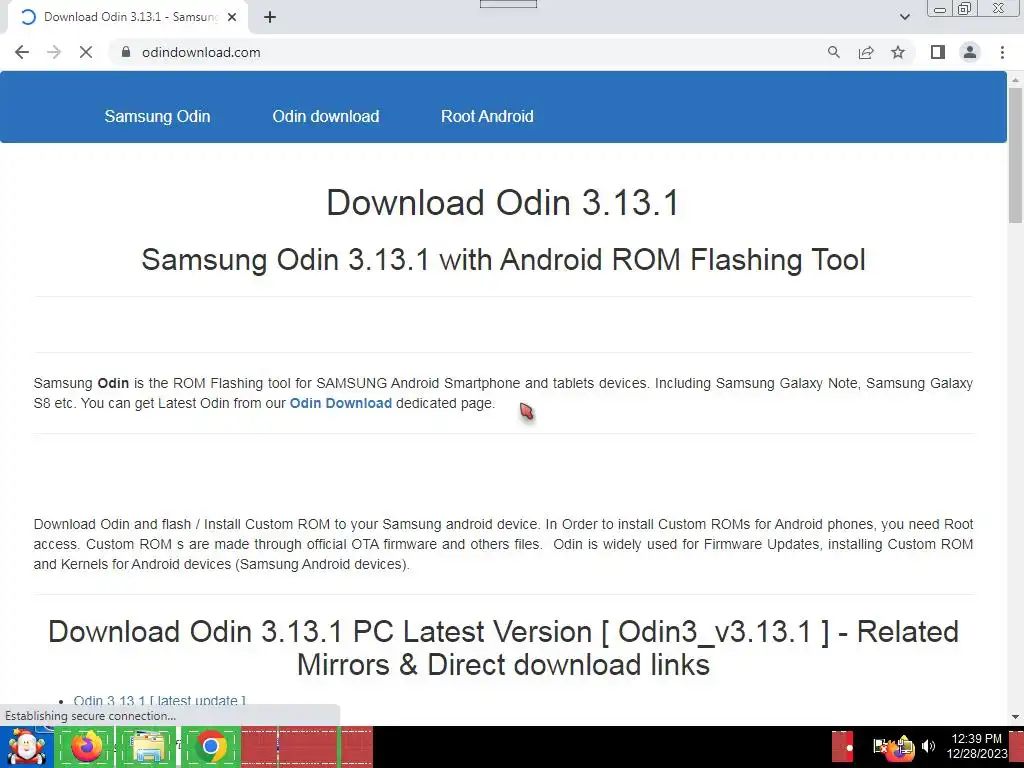Click the scrollbar down arrow
The image size is (1024, 768).
pyautogui.click(x=1016, y=716)
